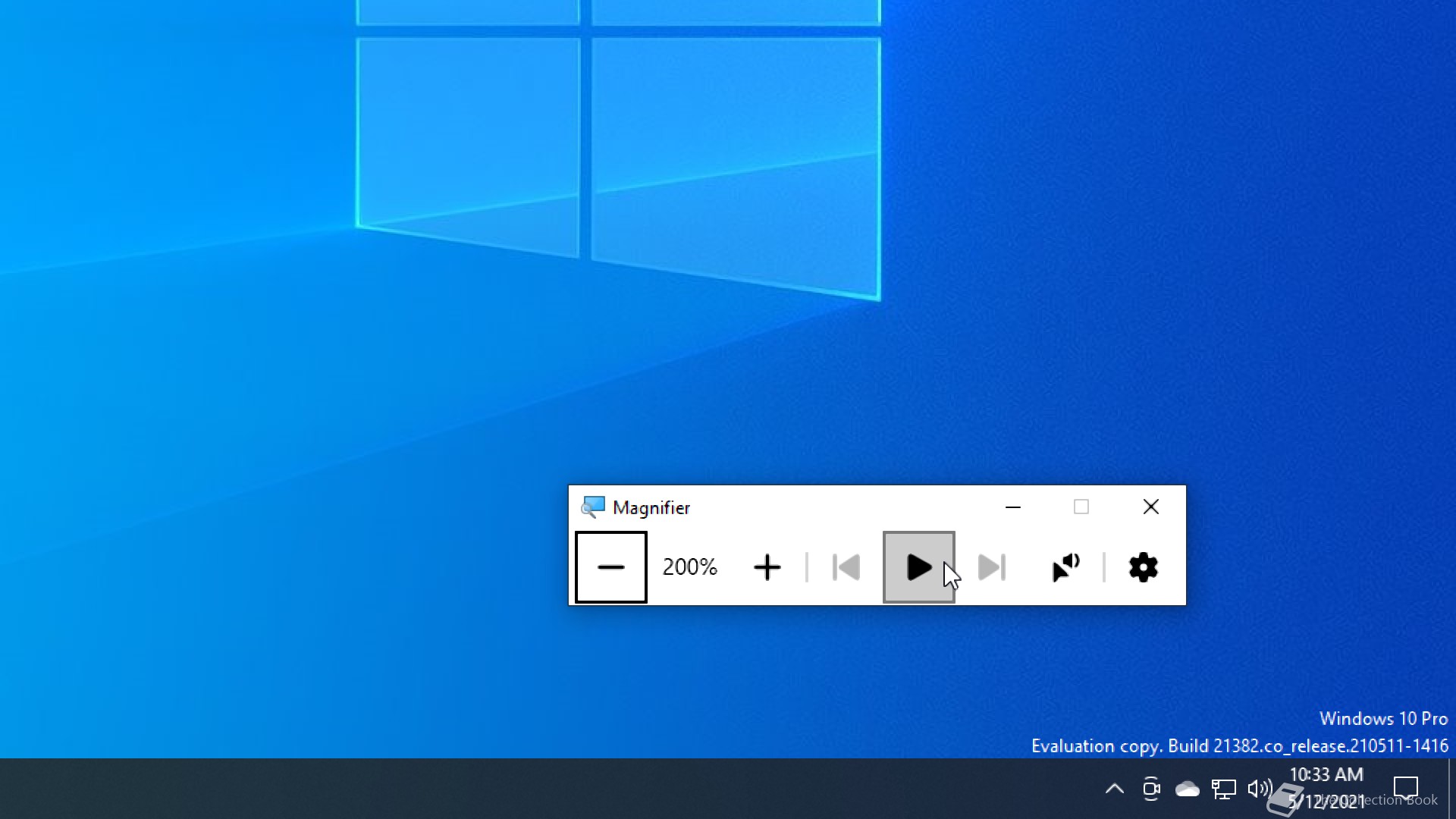Open the OneDrive cloud tray icon
This screenshot has width=1456, height=819.
point(1187,789)
